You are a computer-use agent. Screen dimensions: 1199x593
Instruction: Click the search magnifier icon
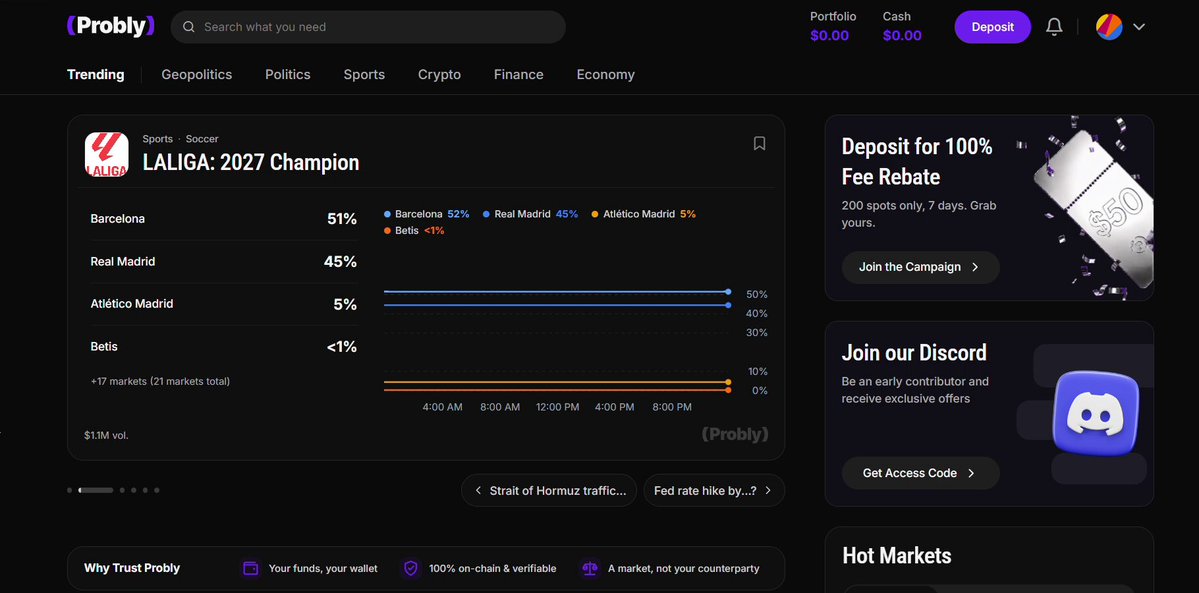point(189,27)
